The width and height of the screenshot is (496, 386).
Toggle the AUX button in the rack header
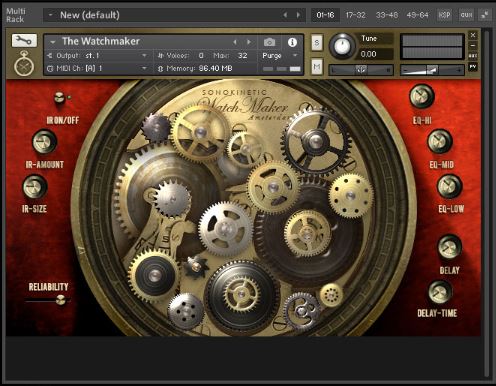click(466, 15)
